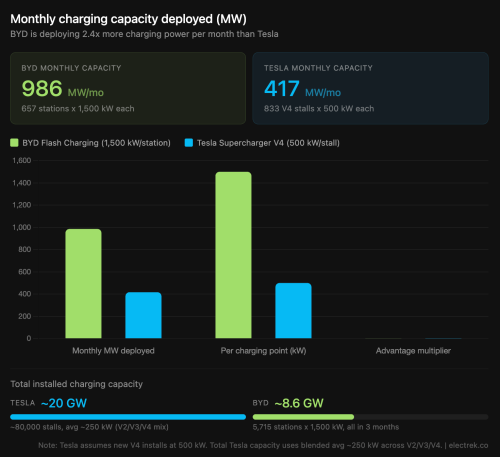Click the Tesla ~20 GW progress bar
Viewport: 500px width, 457px height.
click(128, 417)
